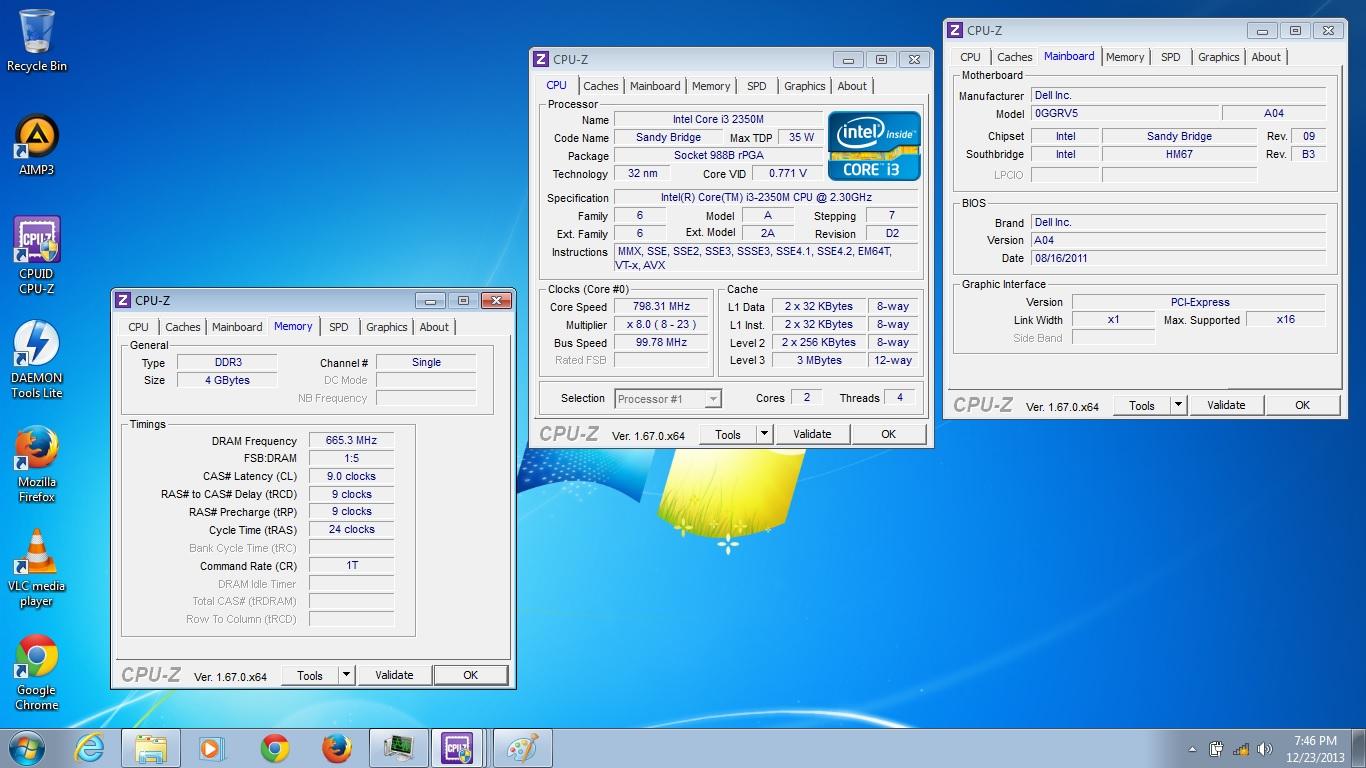Click Show desktop strip at taskbar end
This screenshot has height=768, width=1366.
point(1358,748)
